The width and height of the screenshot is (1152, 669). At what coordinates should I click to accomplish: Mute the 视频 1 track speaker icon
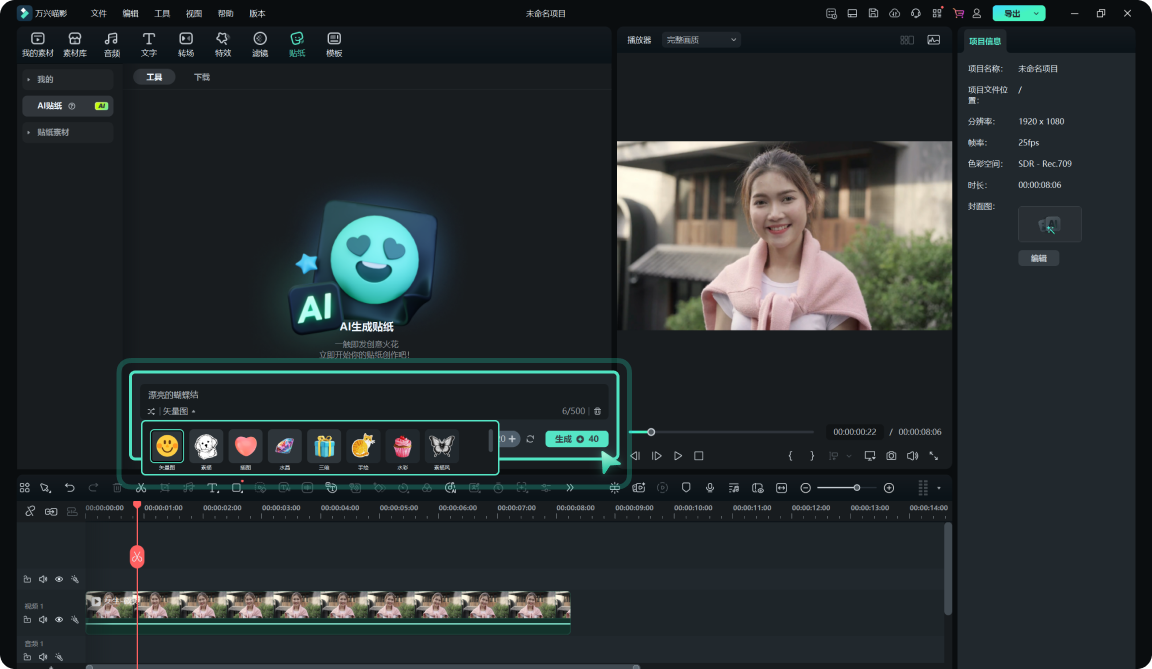point(42,619)
